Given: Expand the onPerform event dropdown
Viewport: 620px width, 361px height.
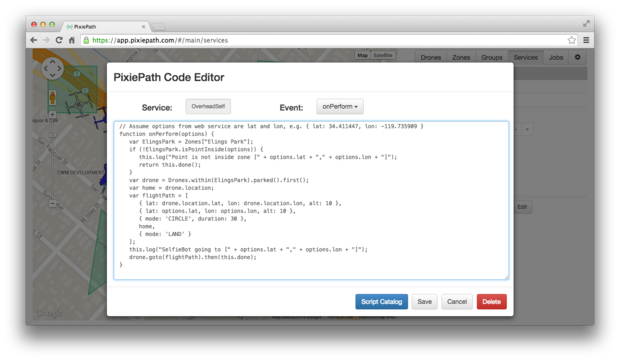Looking at the screenshot, I should [340, 107].
